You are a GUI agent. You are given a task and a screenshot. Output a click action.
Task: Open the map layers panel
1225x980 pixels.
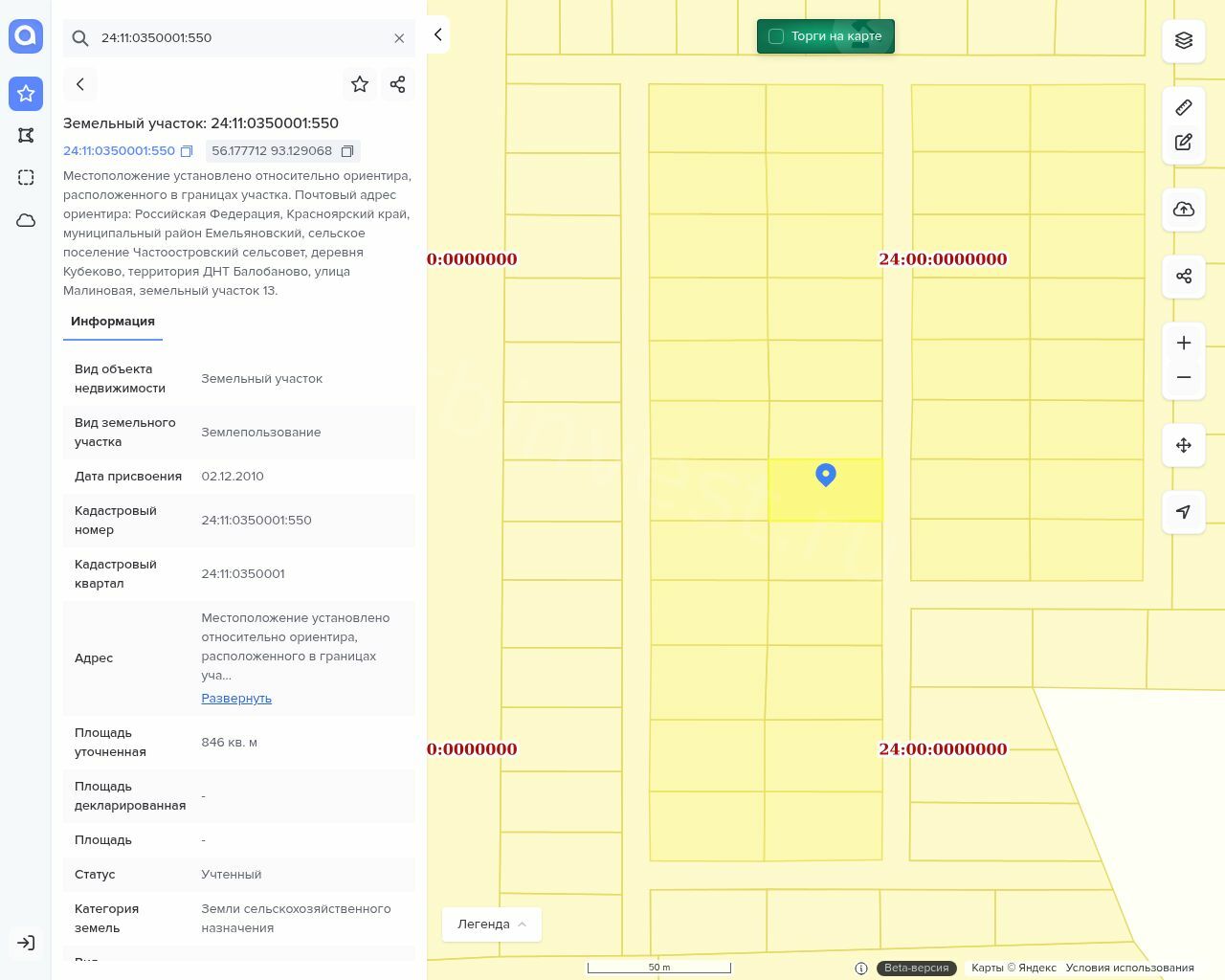tap(1184, 40)
